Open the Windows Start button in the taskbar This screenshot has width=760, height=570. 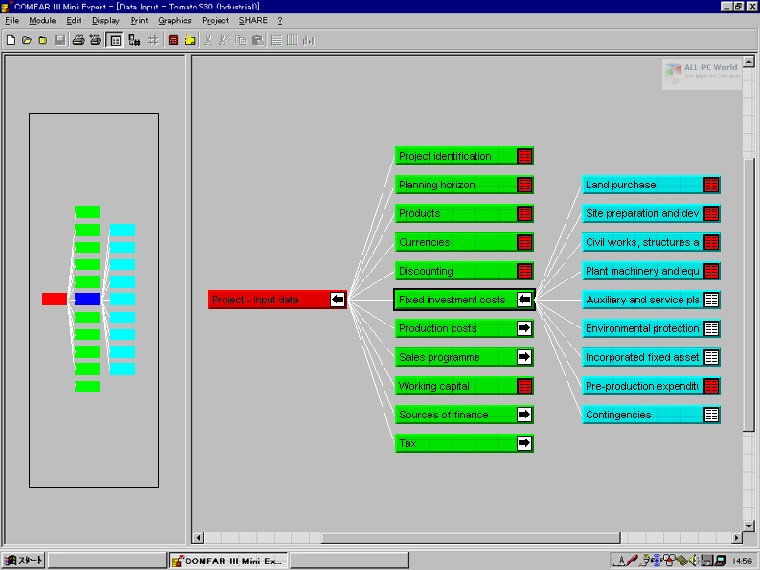pyautogui.click(x=23, y=561)
